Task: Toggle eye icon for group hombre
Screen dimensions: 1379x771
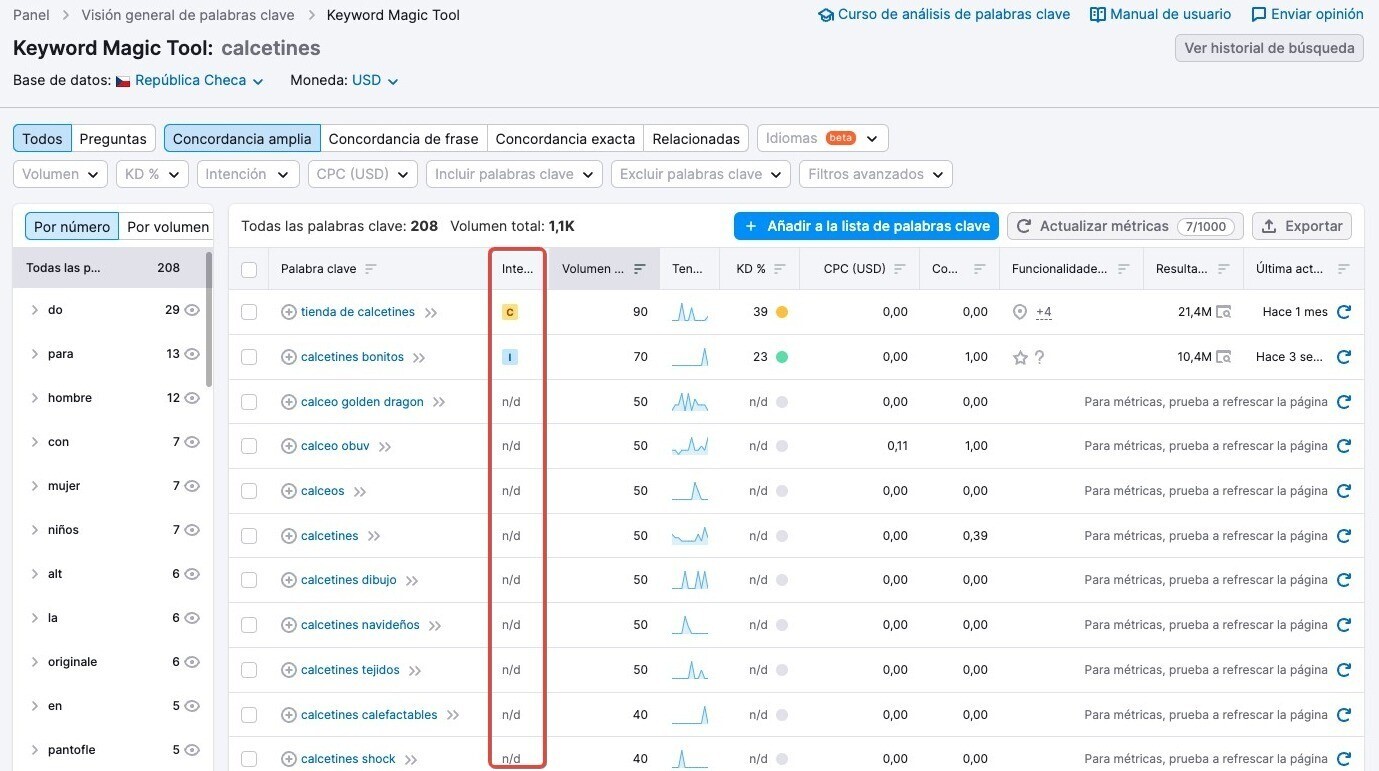Action: click(192, 398)
